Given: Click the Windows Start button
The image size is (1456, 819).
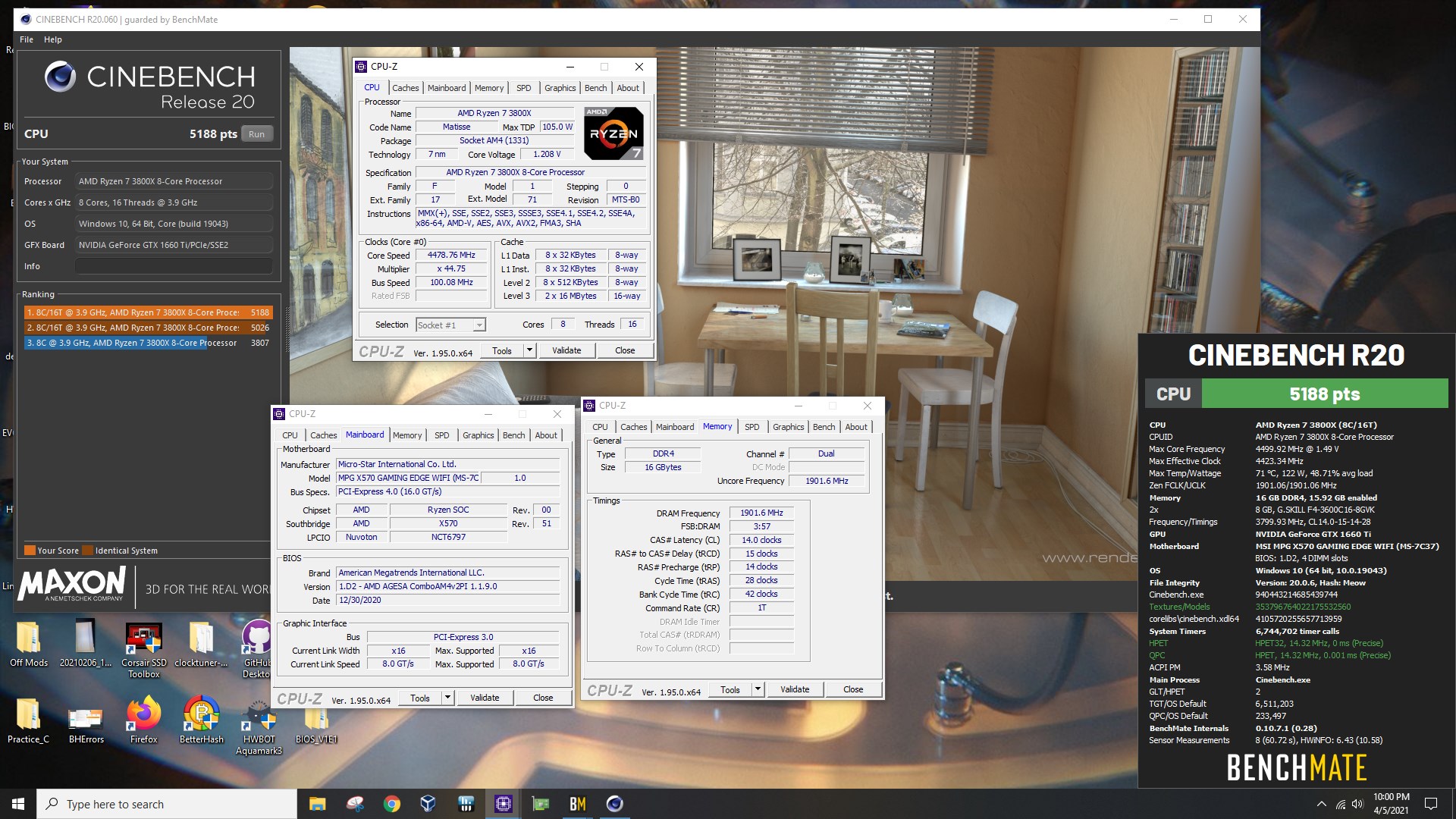Looking at the screenshot, I should (x=18, y=804).
